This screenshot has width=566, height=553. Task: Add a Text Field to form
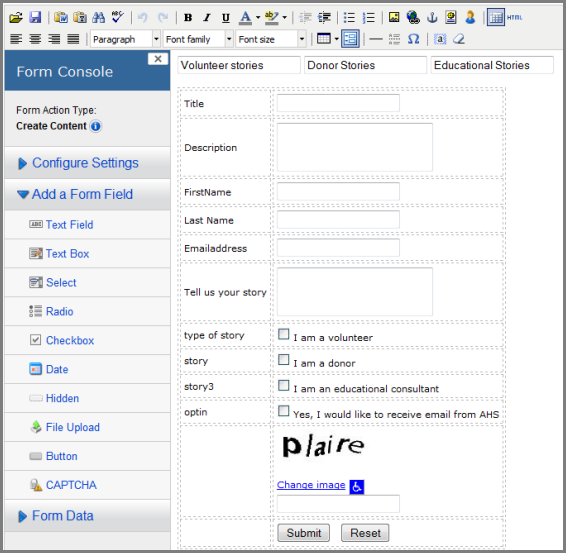87,225
